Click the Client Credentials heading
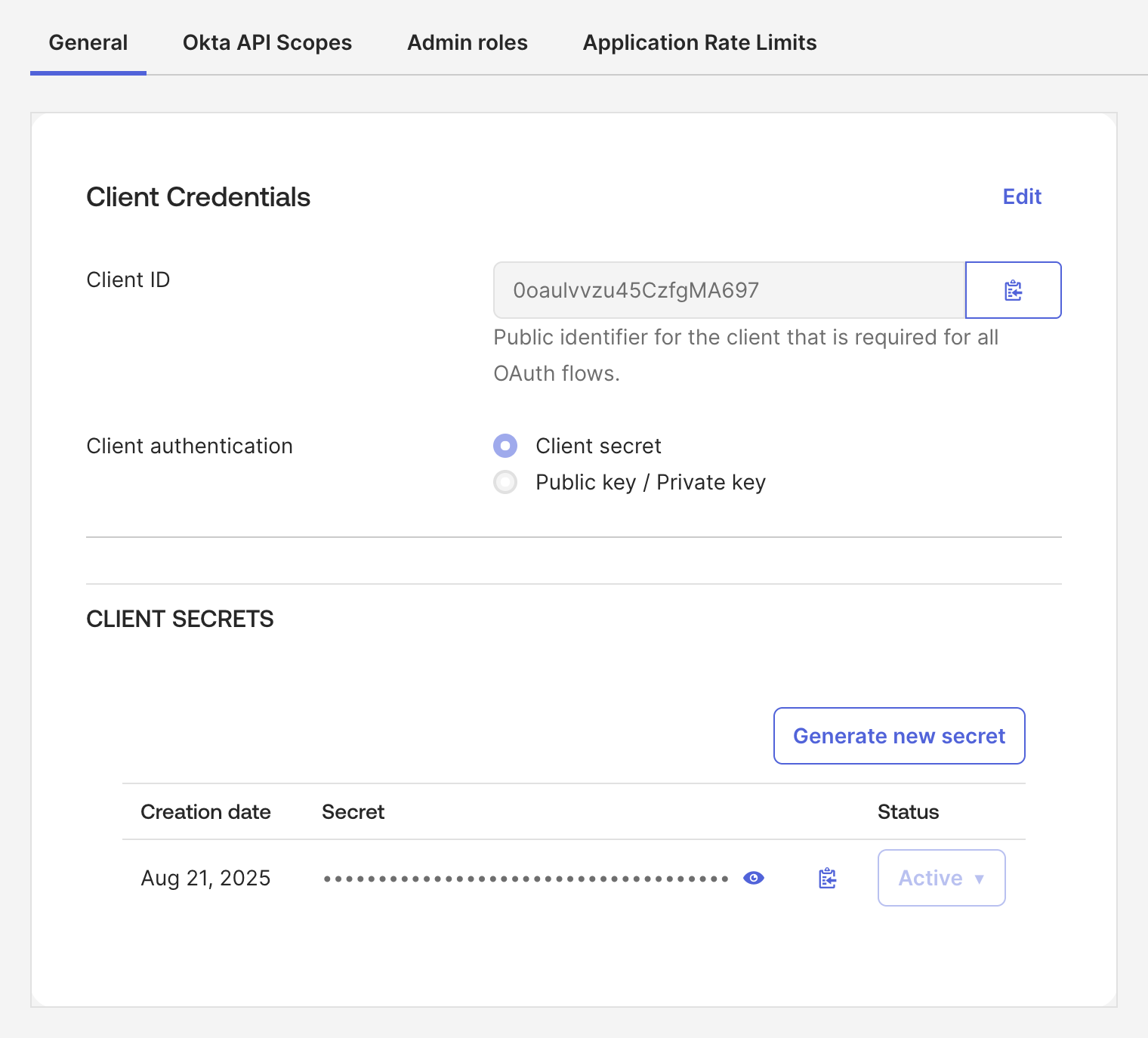This screenshot has height=1038, width=1148. [x=198, y=197]
